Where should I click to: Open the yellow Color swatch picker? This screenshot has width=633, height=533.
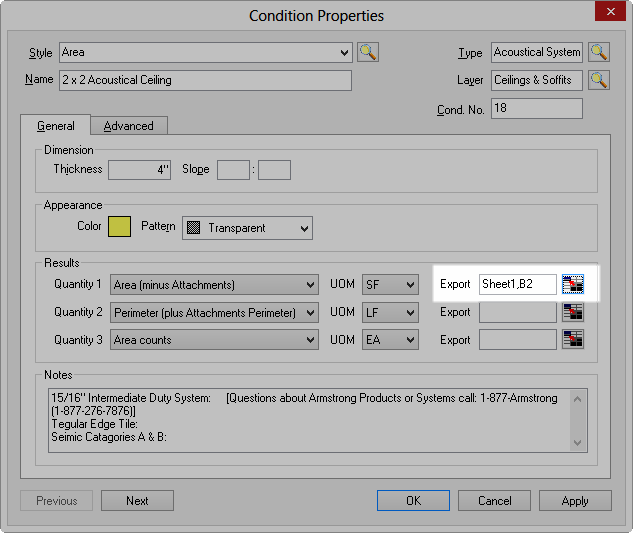(x=119, y=227)
